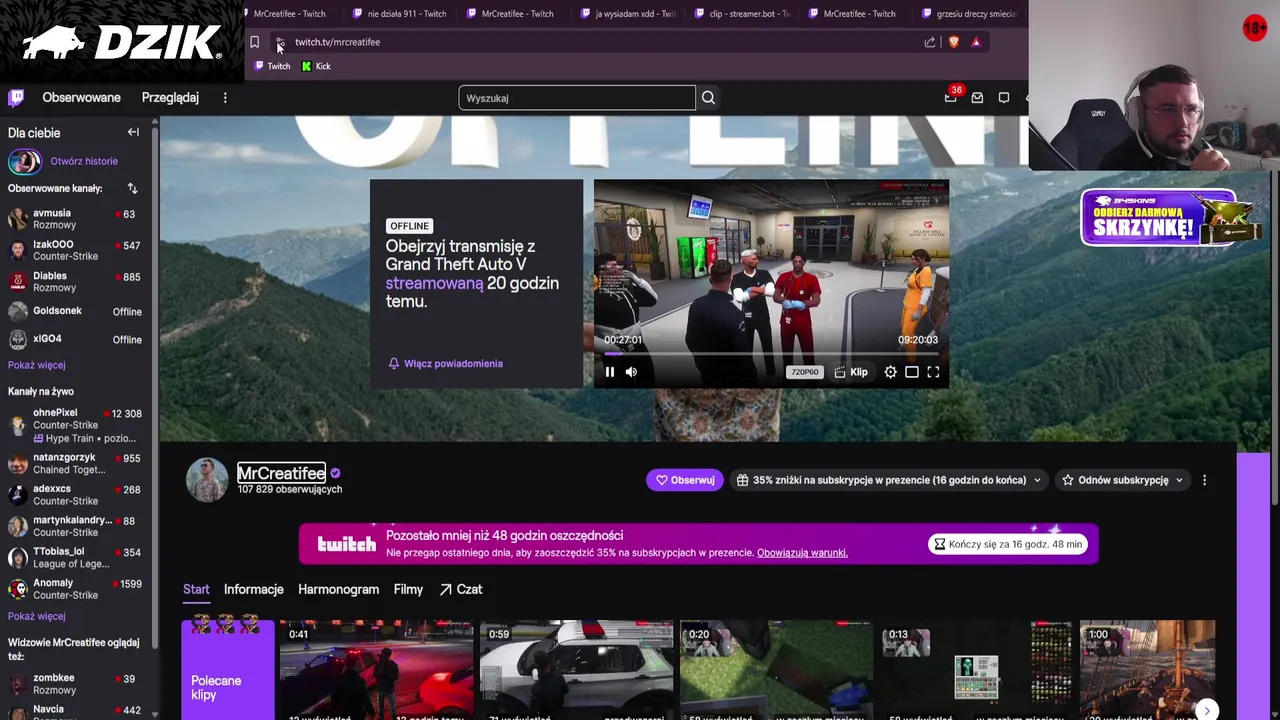Click the Obowiązują warunki link
The width and height of the screenshot is (1280, 720).
(802, 552)
